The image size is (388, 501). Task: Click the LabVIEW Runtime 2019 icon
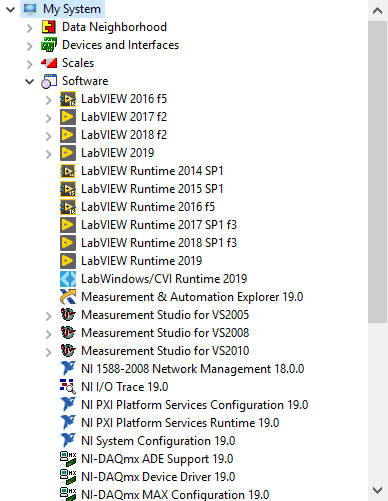click(68, 261)
